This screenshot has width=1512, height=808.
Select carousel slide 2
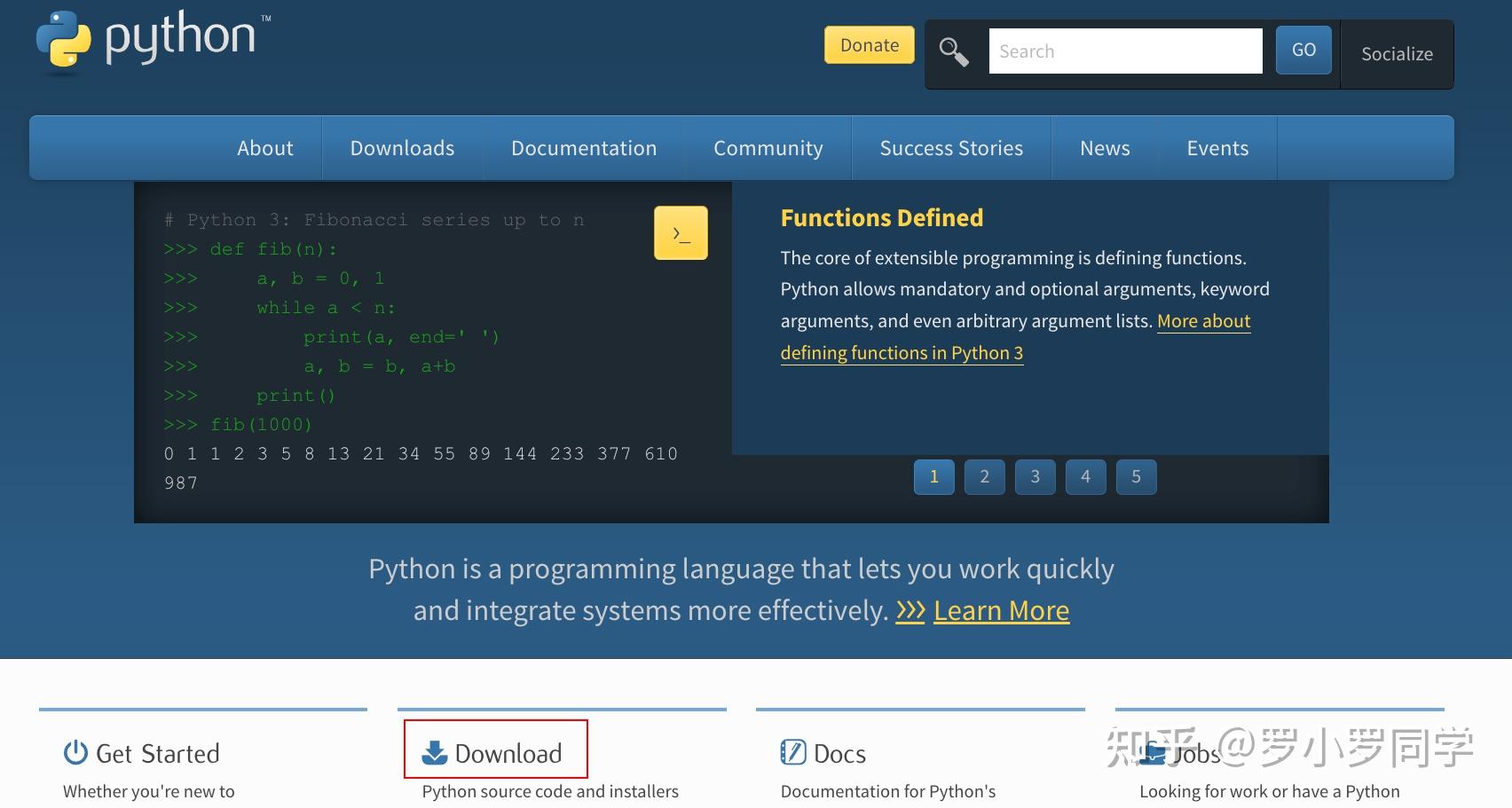(984, 477)
